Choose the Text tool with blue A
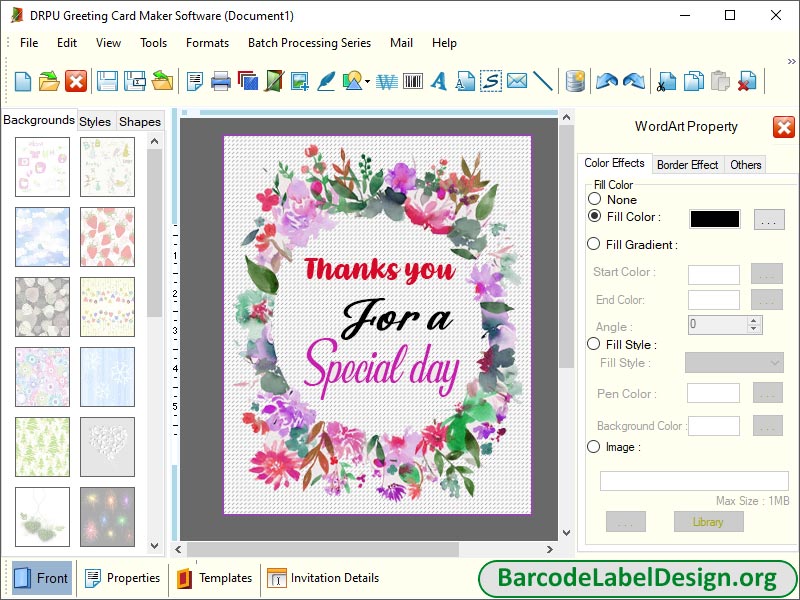 438,82
